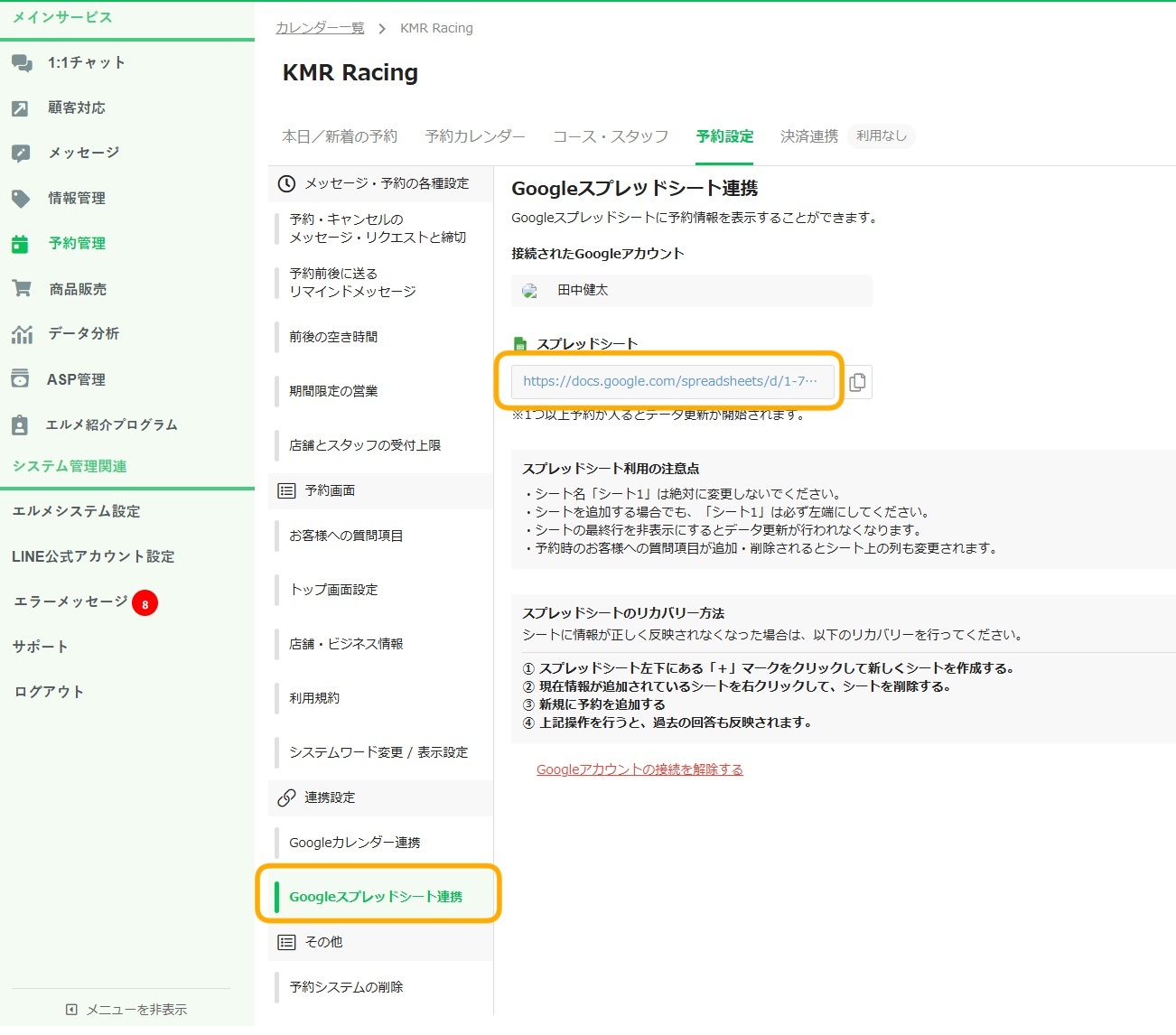Click the list icon beside その他
This screenshot has width=1176, height=1035.
point(286,942)
